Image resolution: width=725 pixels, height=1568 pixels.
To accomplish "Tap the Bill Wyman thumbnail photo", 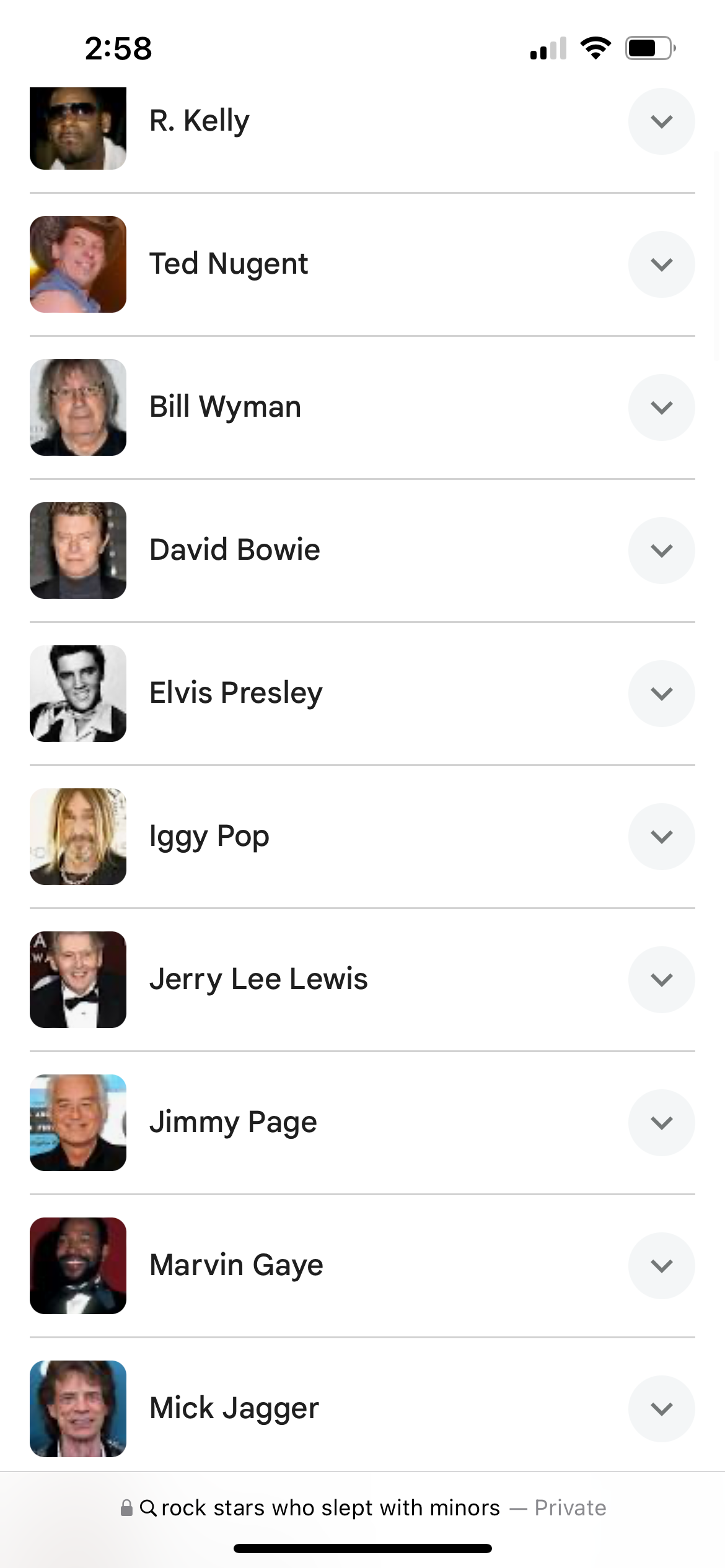I will [x=78, y=407].
